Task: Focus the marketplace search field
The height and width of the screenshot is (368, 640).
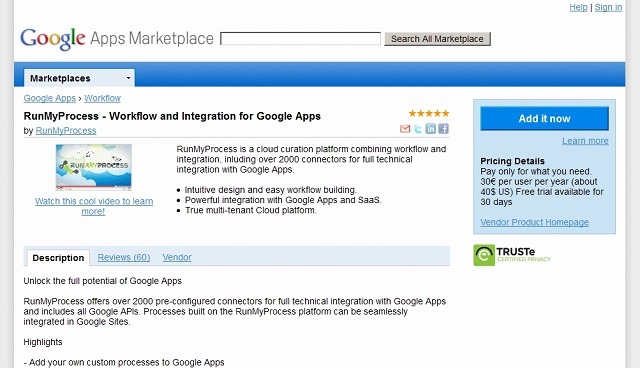Action: [x=300, y=39]
